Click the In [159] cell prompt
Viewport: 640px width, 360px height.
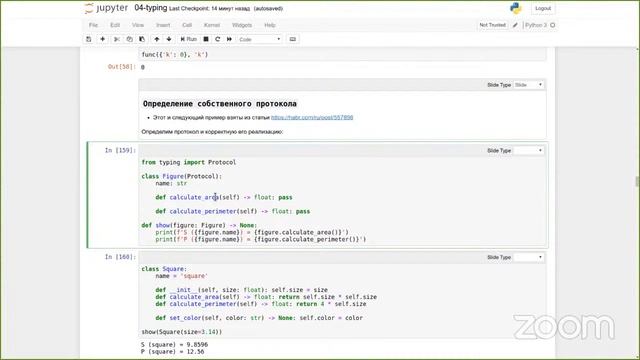point(120,151)
